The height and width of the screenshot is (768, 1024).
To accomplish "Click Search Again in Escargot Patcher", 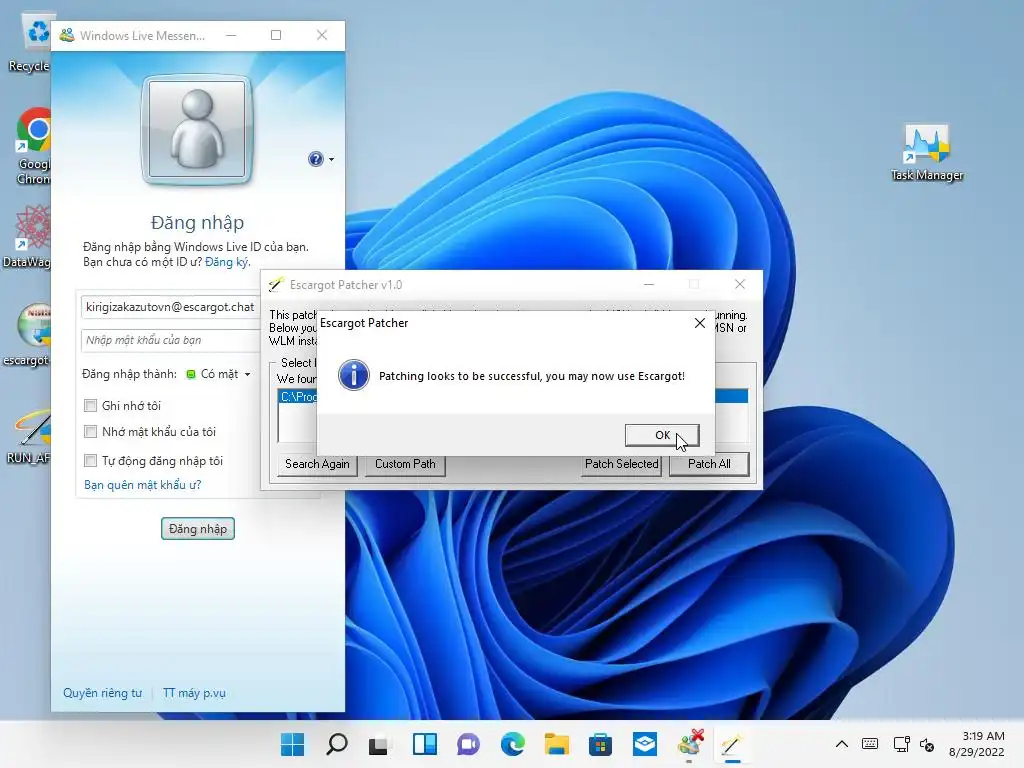I will click(x=317, y=464).
